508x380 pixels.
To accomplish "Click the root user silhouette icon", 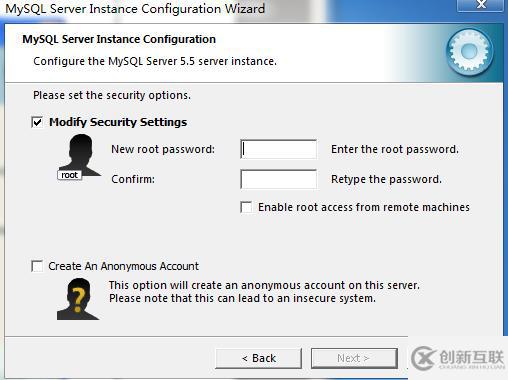I will tap(79, 155).
